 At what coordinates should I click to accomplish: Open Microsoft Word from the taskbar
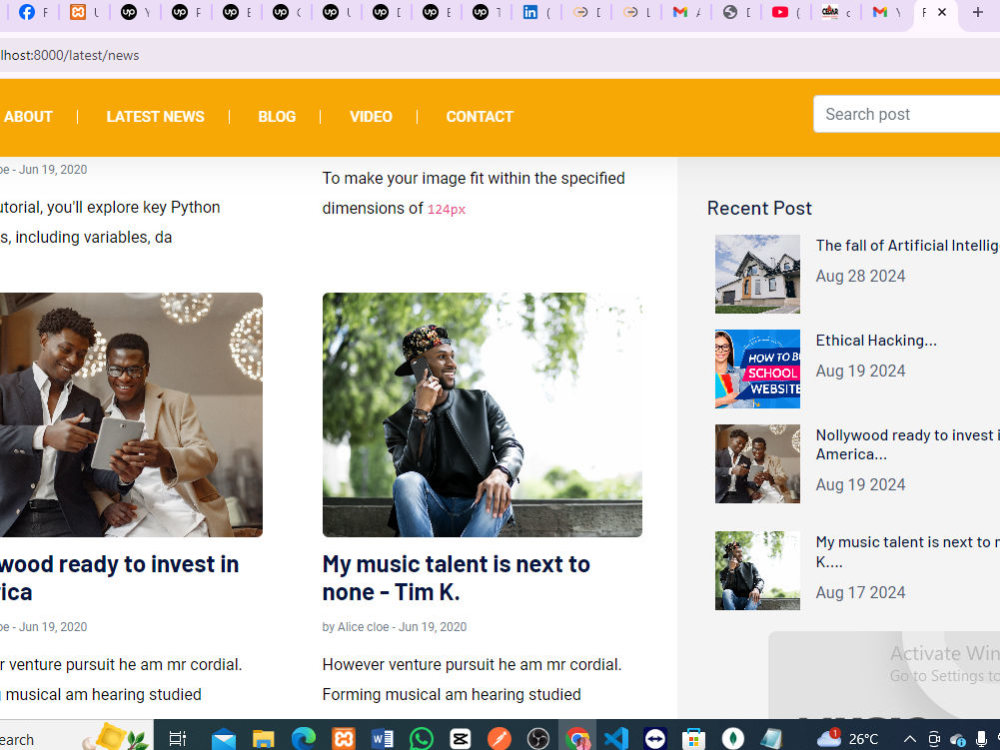(382, 739)
